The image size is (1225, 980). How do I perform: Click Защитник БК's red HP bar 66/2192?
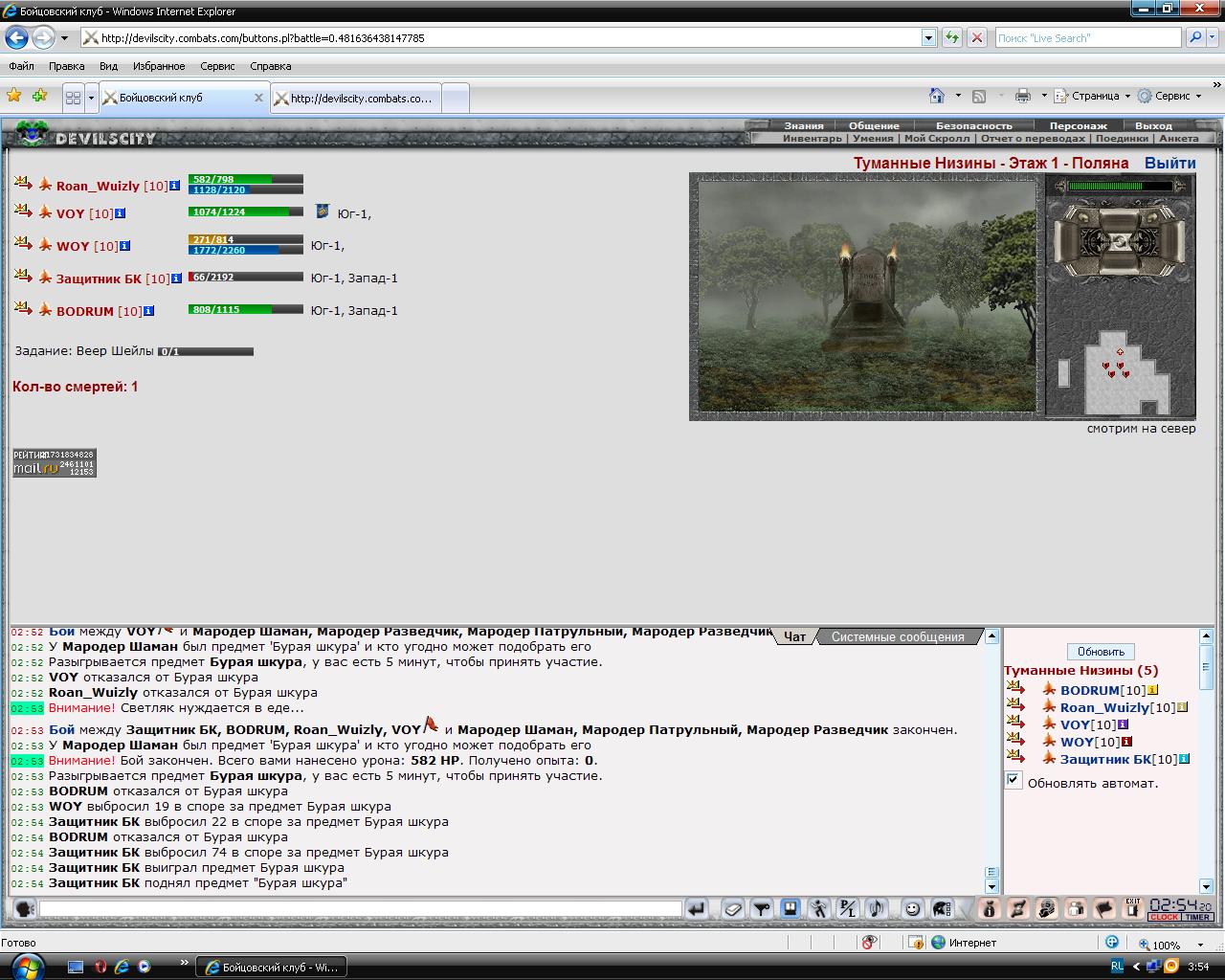click(246, 277)
